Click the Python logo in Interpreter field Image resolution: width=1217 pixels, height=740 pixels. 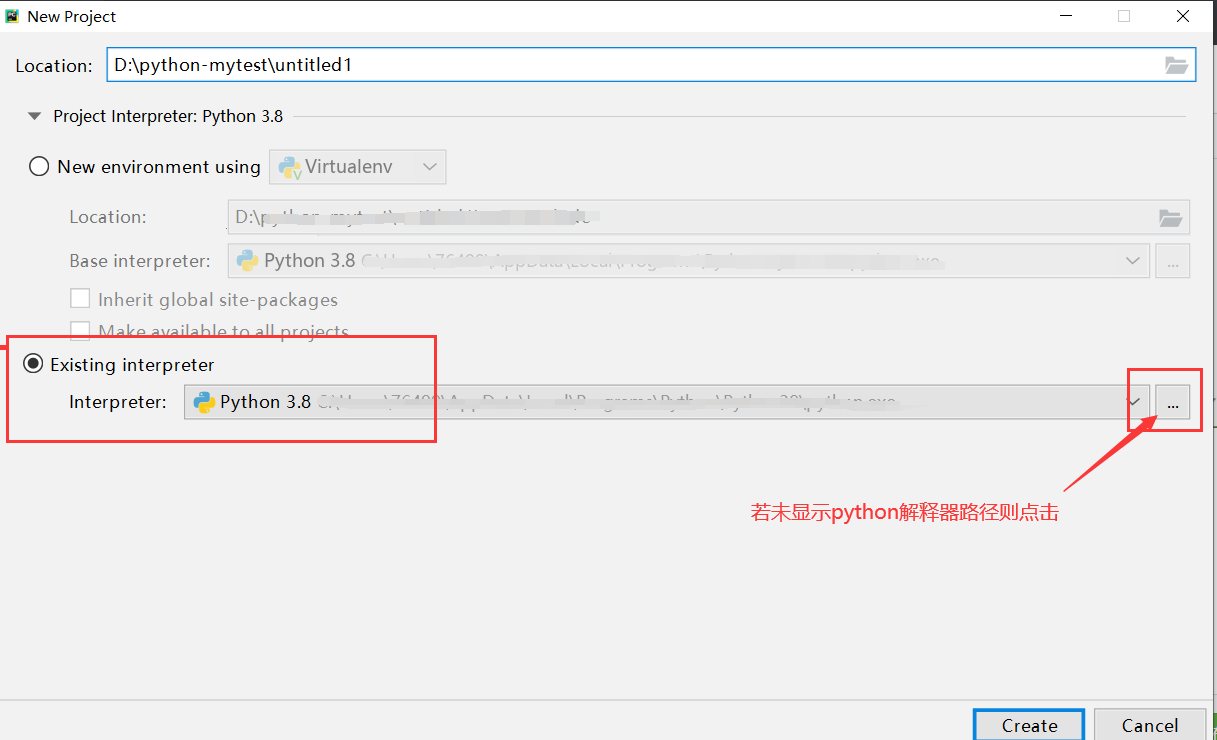[205, 402]
